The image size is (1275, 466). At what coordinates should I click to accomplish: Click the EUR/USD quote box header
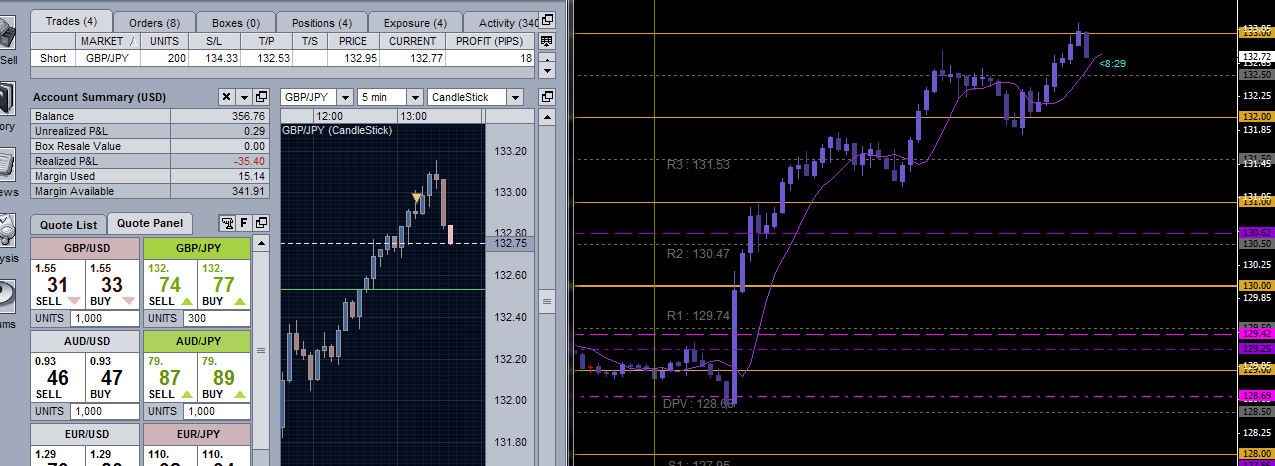[x=85, y=434]
